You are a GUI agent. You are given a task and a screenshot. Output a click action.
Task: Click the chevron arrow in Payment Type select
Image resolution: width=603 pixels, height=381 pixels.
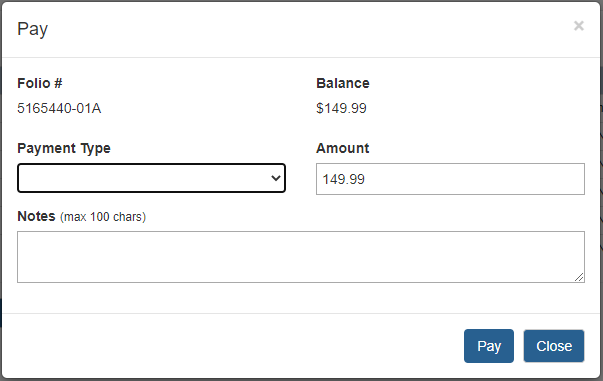275,178
